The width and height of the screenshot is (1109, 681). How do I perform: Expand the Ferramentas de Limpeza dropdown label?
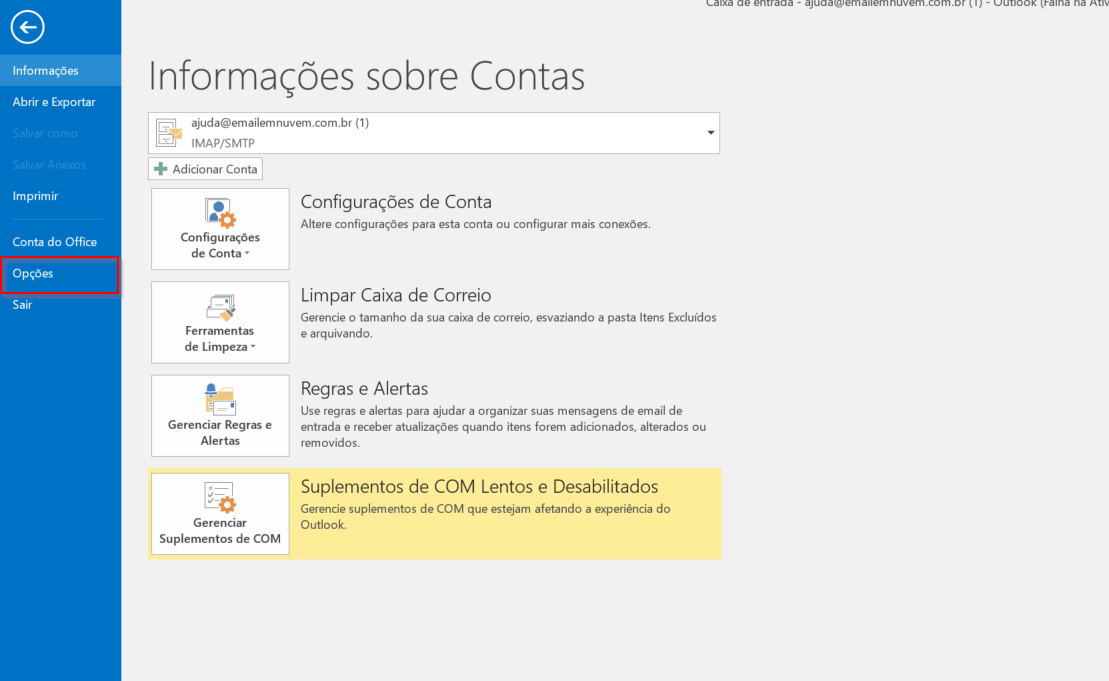tap(219, 339)
